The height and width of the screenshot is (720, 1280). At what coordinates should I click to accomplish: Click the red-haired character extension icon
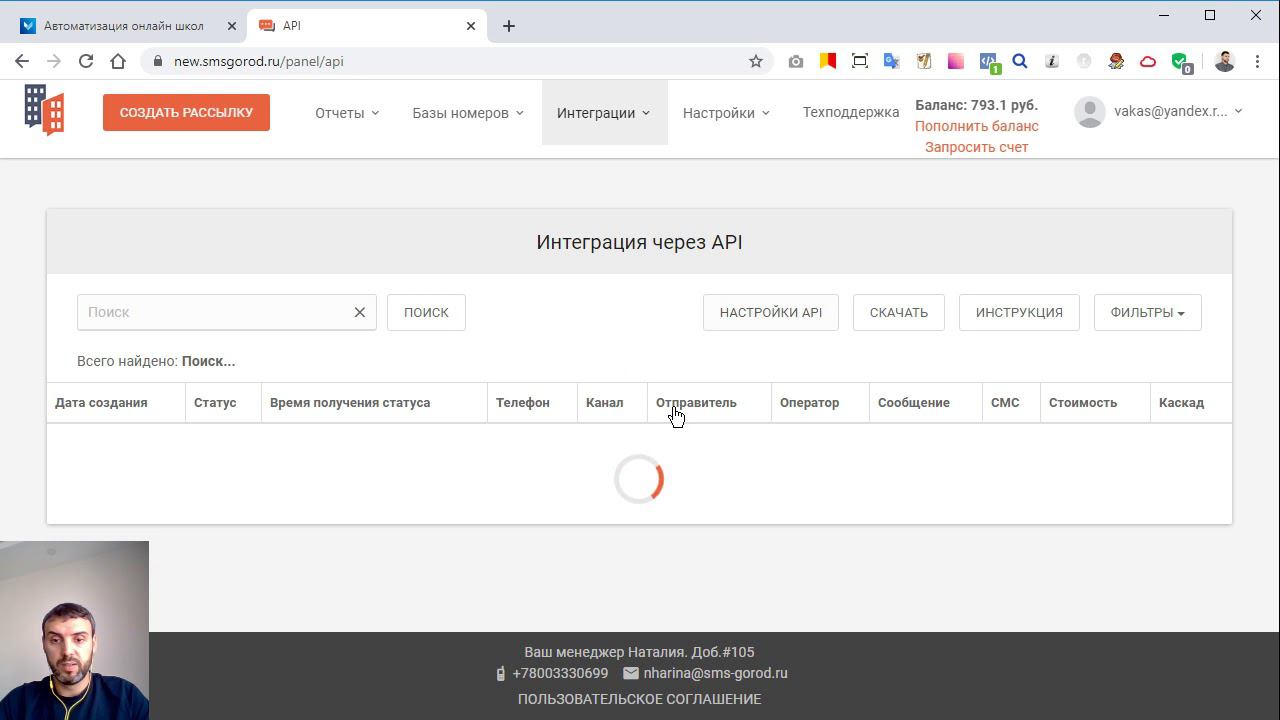coord(1116,61)
